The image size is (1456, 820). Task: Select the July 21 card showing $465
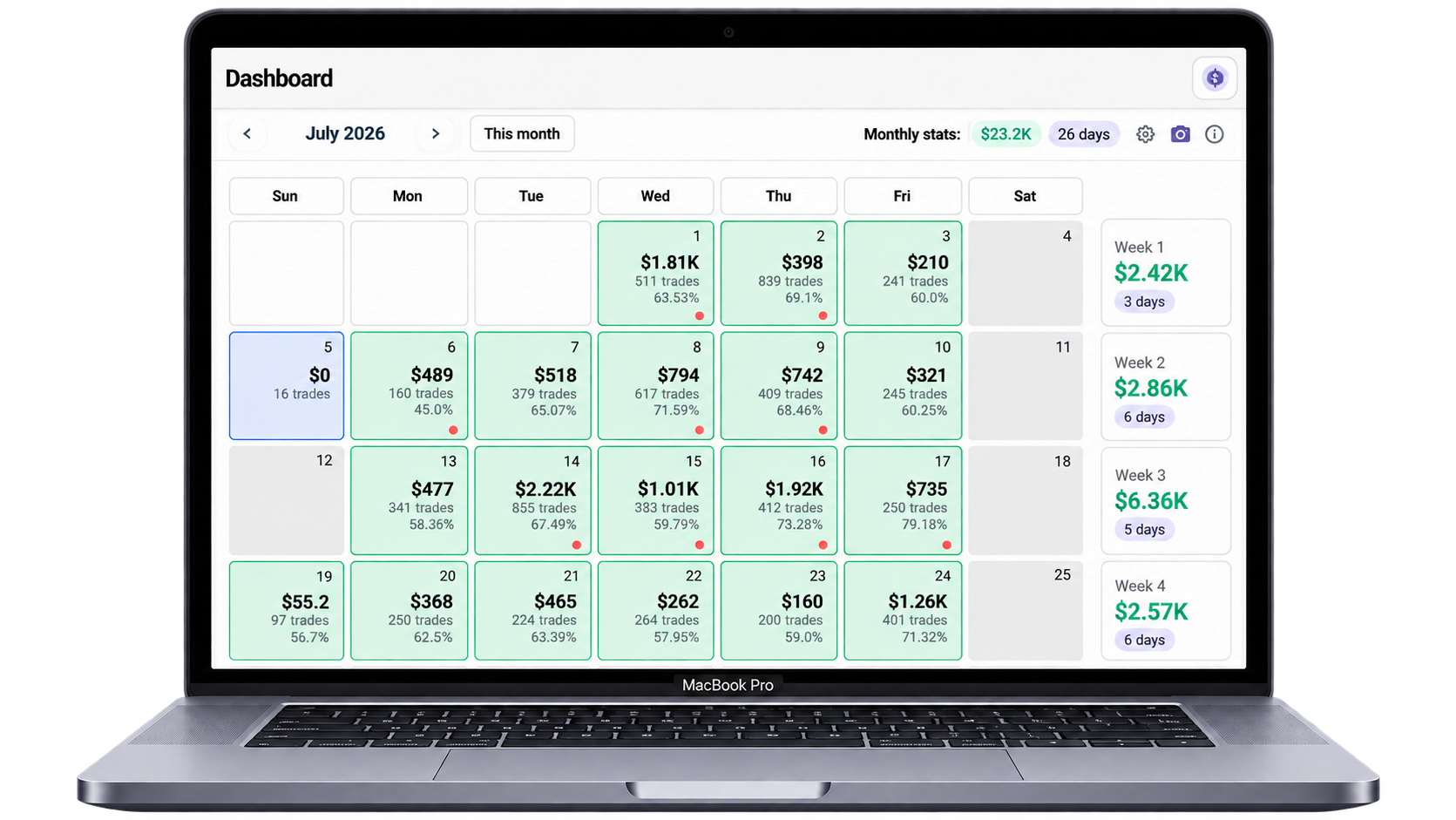pos(532,611)
